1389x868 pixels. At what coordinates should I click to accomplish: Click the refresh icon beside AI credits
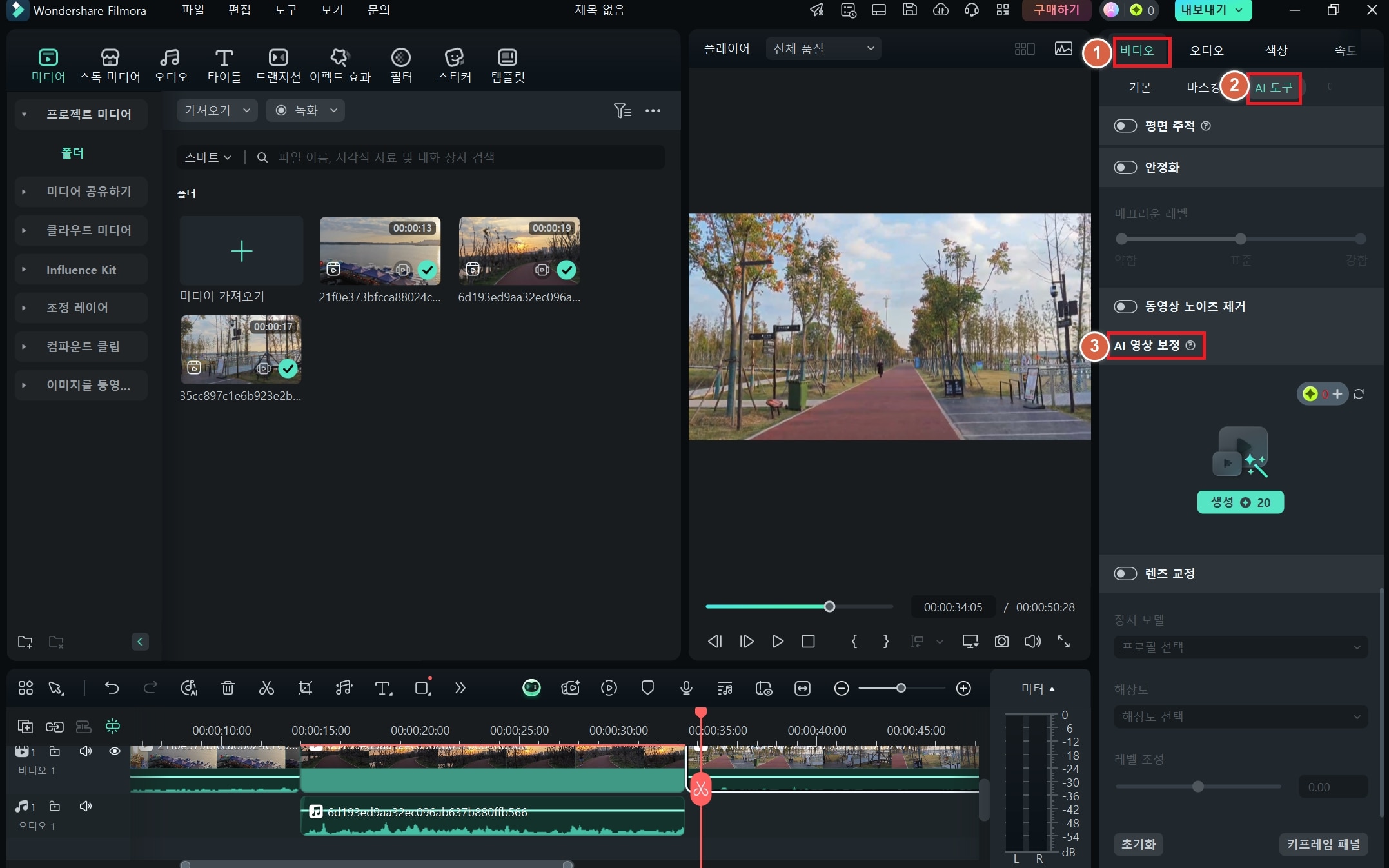pyautogui.click(x=1359, y=394)
